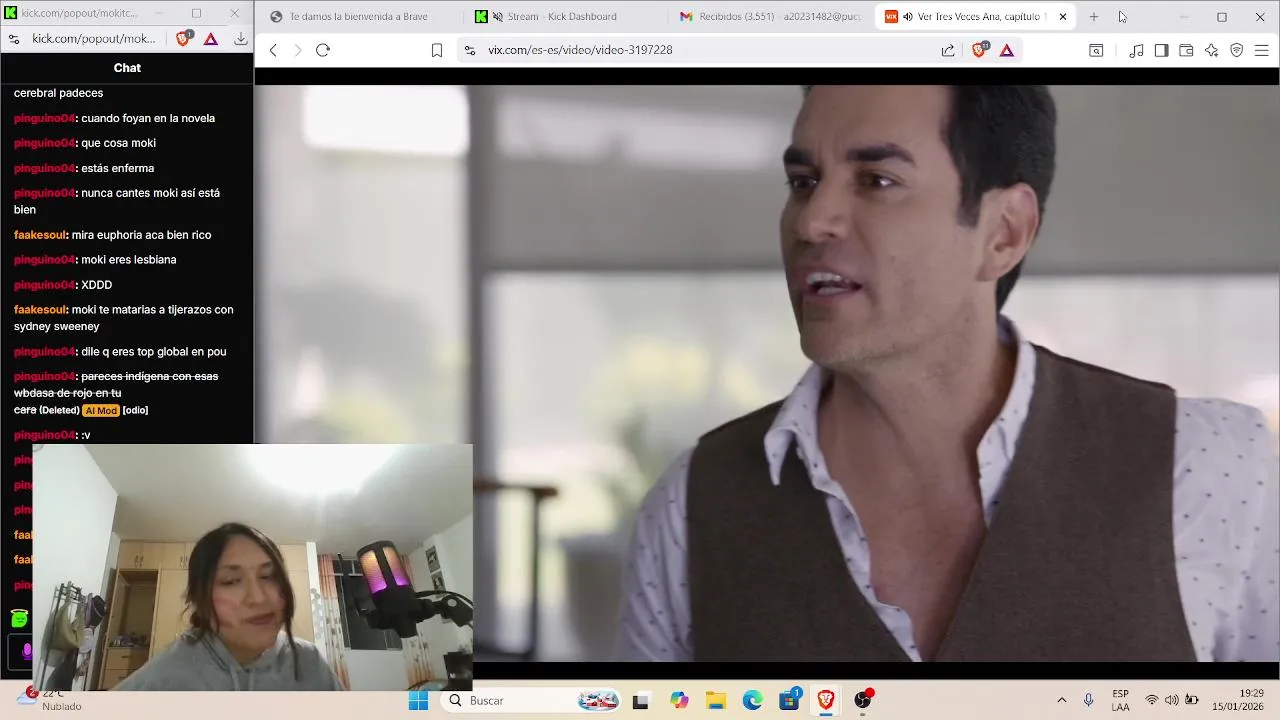Switch to Te damos la bienvenida a Brave tab
The image size is (1280, 720).
(x=358, y=17)
